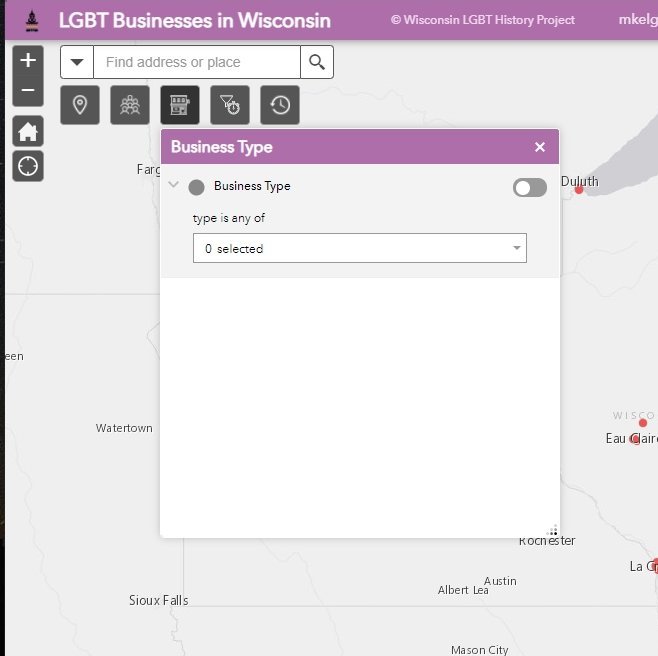
Task: Zoom in on the map
Action: (28, 61)
